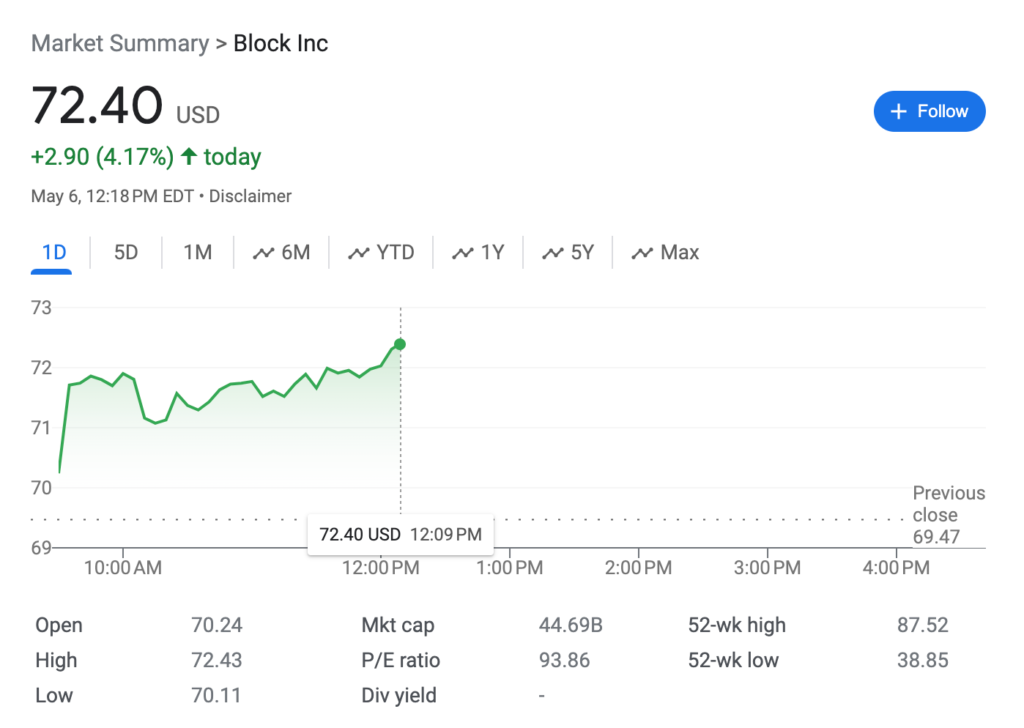This screenshot has height=728, width=1024.
Task: Toggle following Block Inc stock
Action: coord(929,111)
